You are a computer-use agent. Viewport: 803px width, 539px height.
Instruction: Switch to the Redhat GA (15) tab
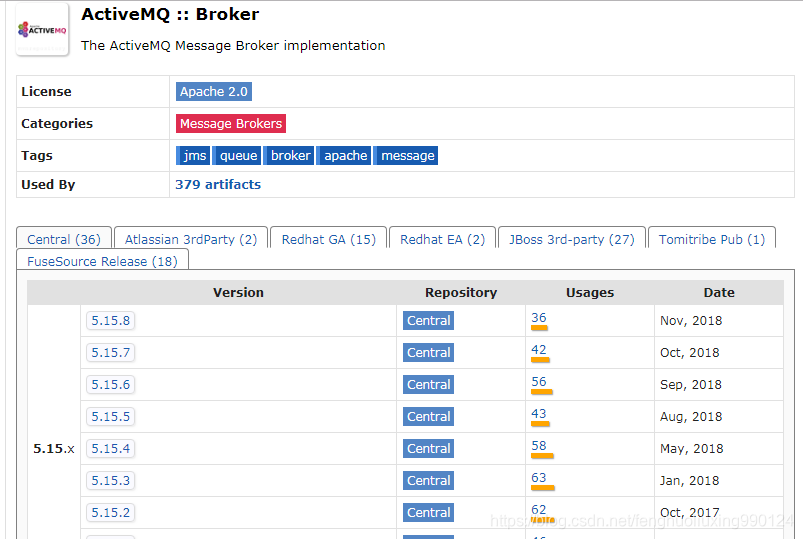pyautogui.click(x=329, y=239)
